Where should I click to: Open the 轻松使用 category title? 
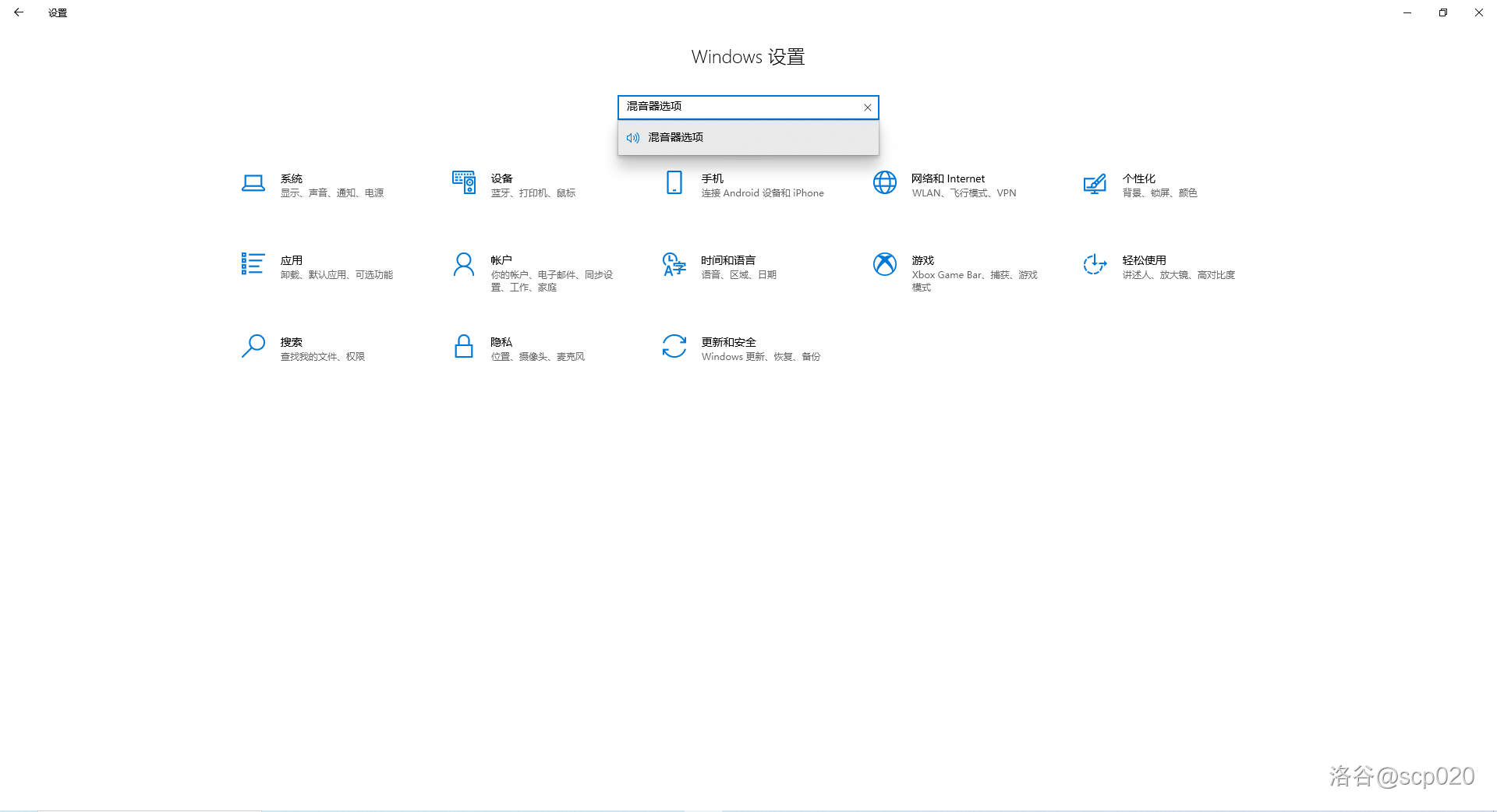(1145, 260)
